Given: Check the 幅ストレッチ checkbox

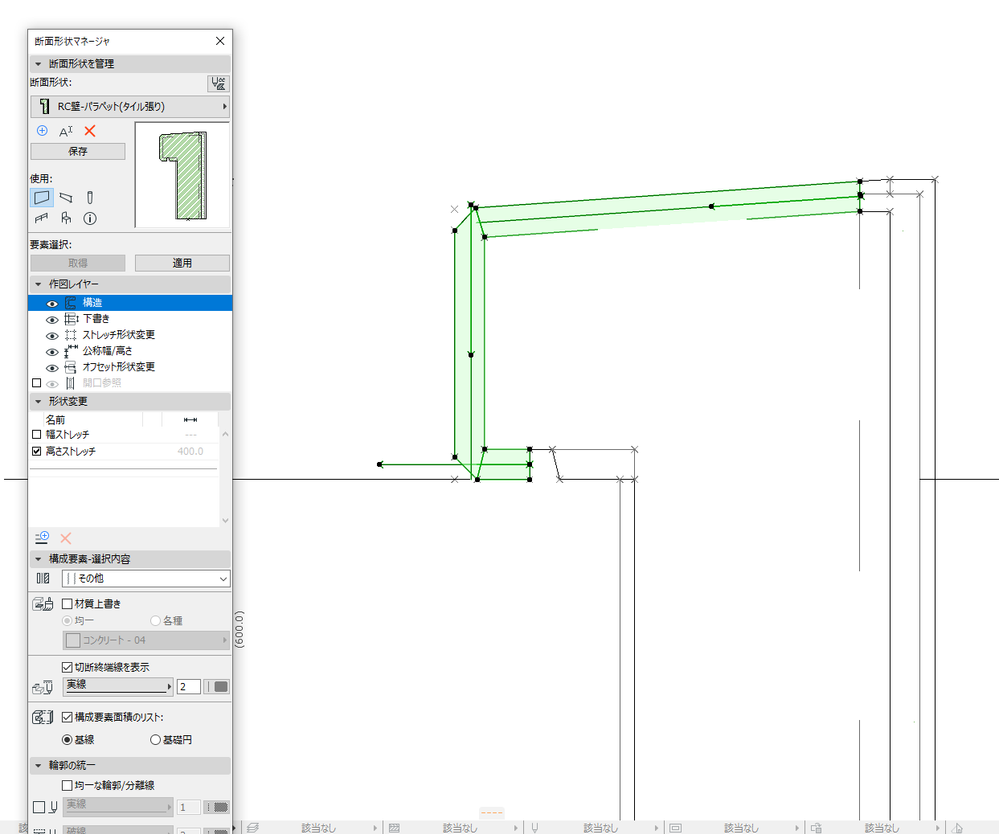Looking at the screenshot, I should click(36, 435).
